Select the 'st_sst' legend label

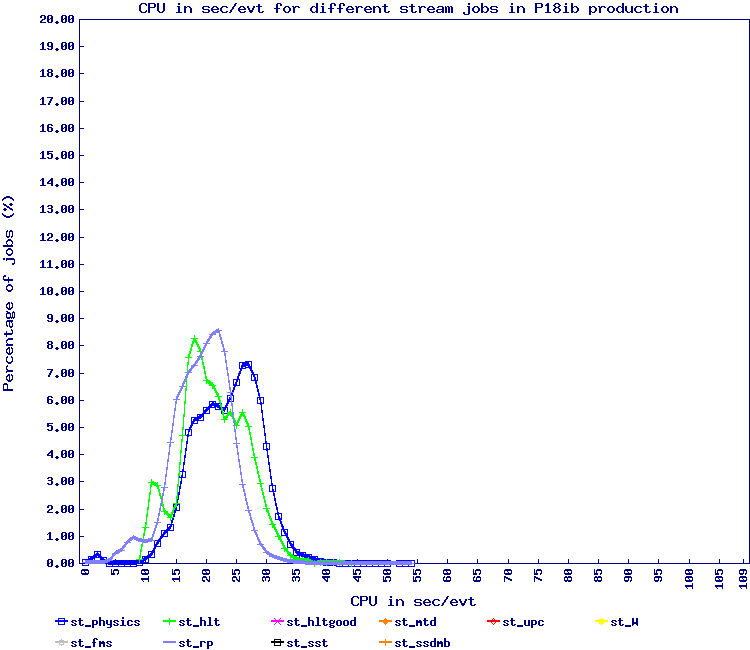click(307, 643)
